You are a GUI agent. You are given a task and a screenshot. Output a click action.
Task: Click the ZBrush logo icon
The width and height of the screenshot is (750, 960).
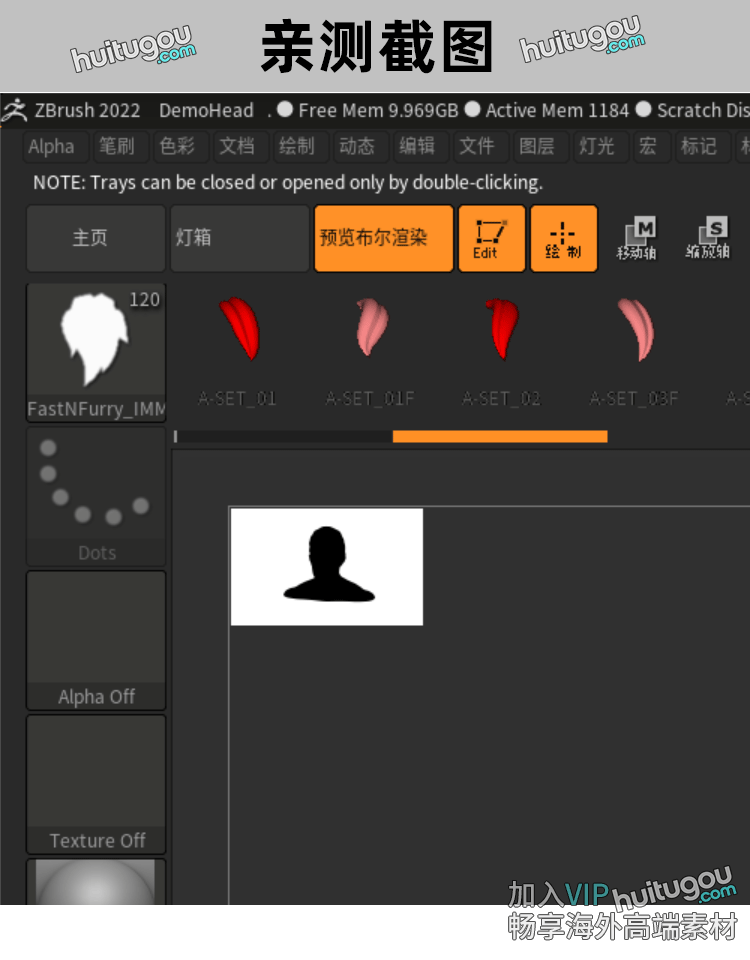pyautogui.click(x=15, y=111)
